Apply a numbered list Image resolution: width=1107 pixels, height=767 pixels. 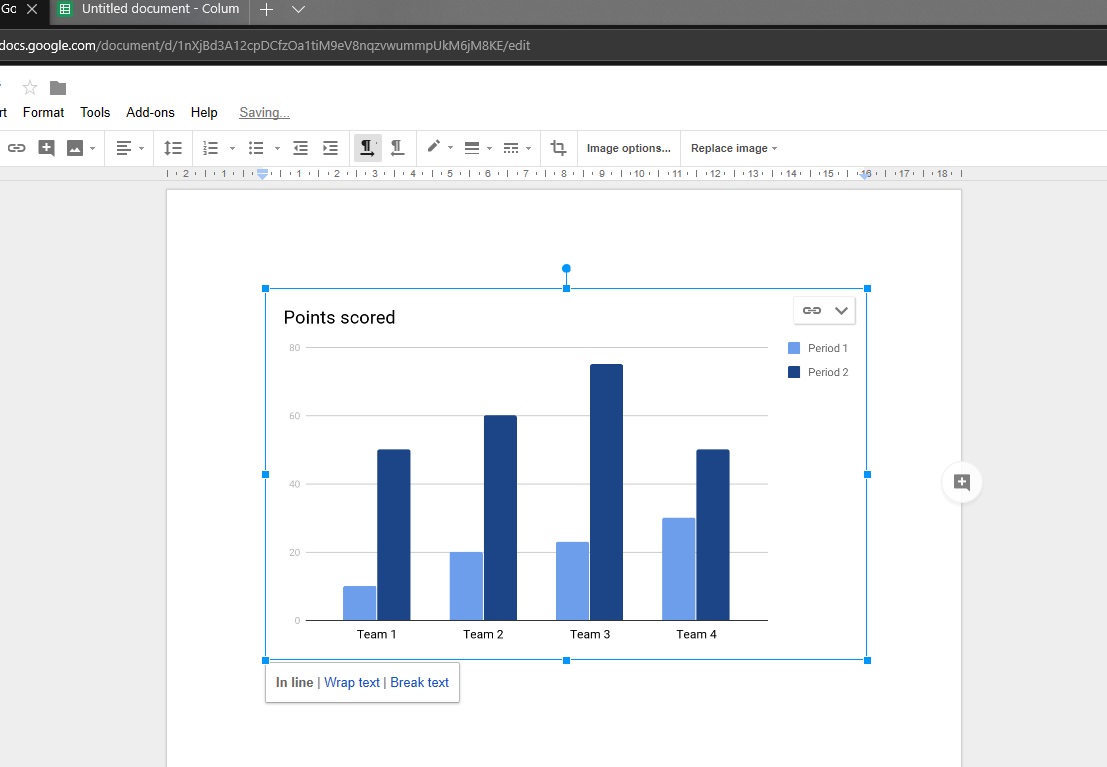click(x=210, y=148)
